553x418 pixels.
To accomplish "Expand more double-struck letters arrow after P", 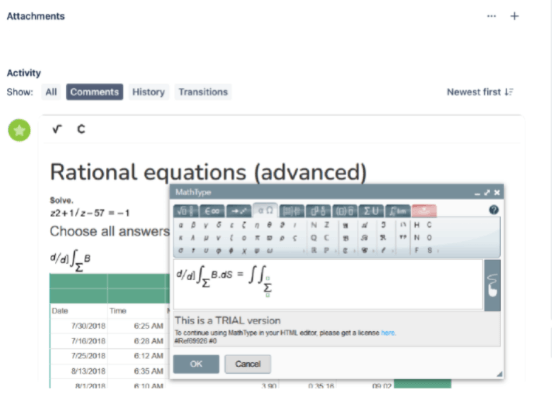I will (335, 251).
